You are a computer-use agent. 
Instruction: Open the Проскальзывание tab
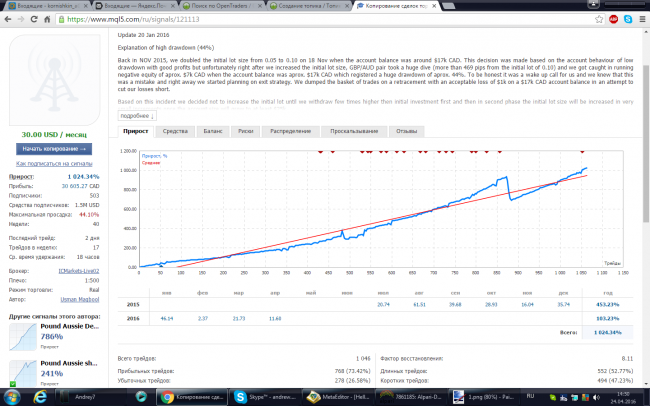(354, 131)
